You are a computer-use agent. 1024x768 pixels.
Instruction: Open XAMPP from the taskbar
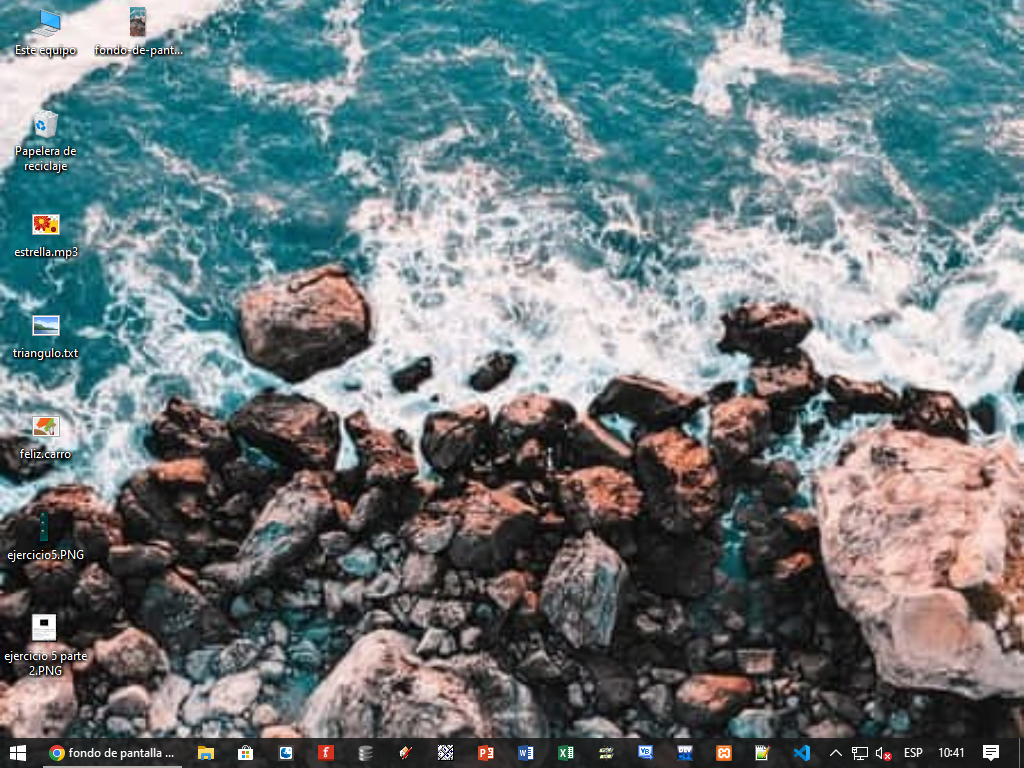tap(723, 753)
